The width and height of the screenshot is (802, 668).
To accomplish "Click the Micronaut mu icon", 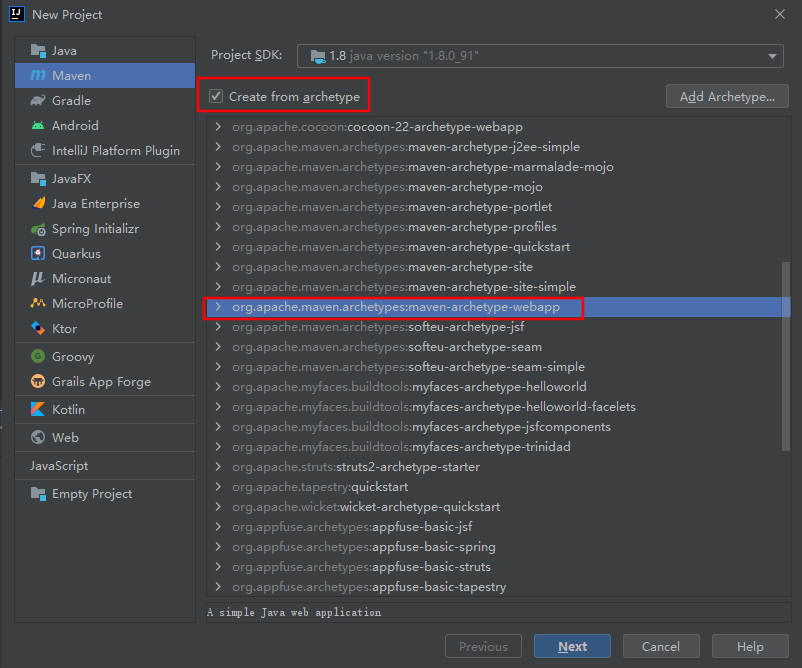I will click(38, 278).
